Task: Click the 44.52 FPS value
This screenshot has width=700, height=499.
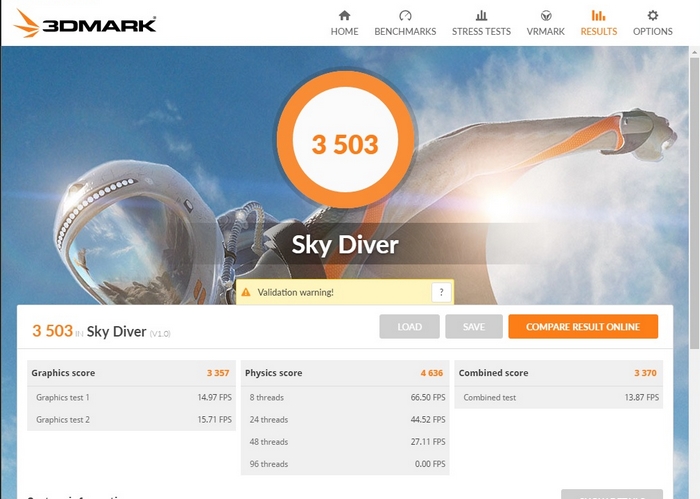Action: [428, 420]
